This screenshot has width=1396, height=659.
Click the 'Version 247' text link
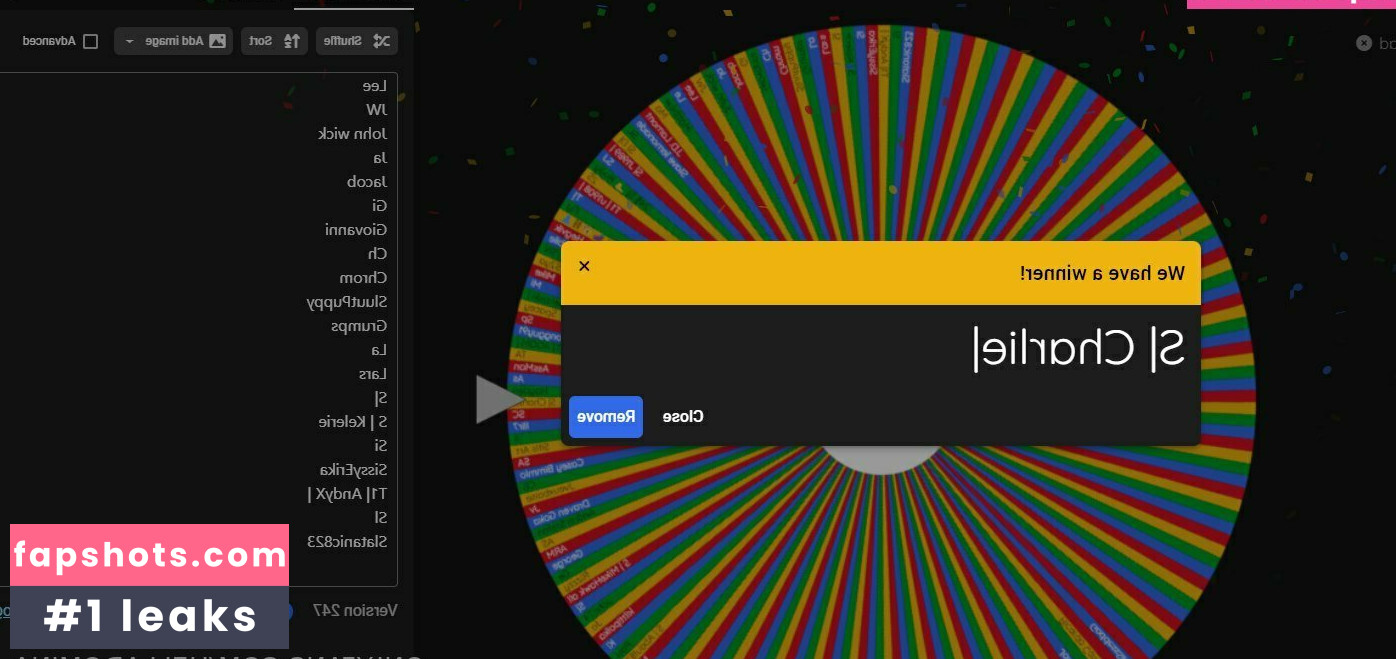point(355,609)
